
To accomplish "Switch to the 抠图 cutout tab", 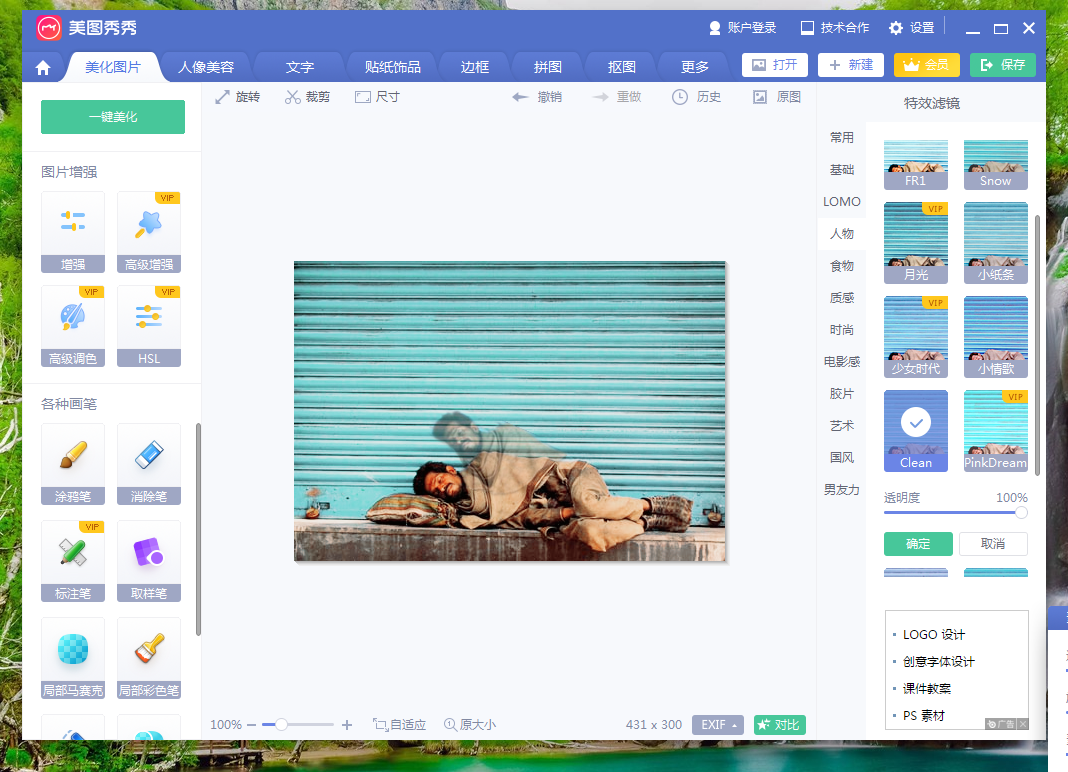I will (x=619, y=66).
